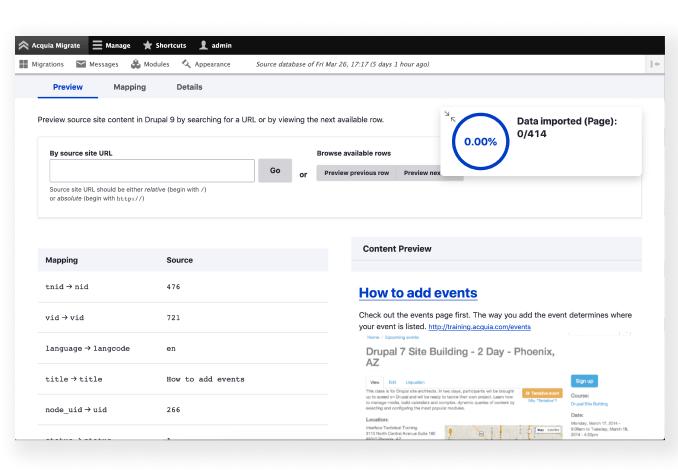The image size is (678, 472).
Task: Click Preview previous row button
Action: (x=356, y=173)
